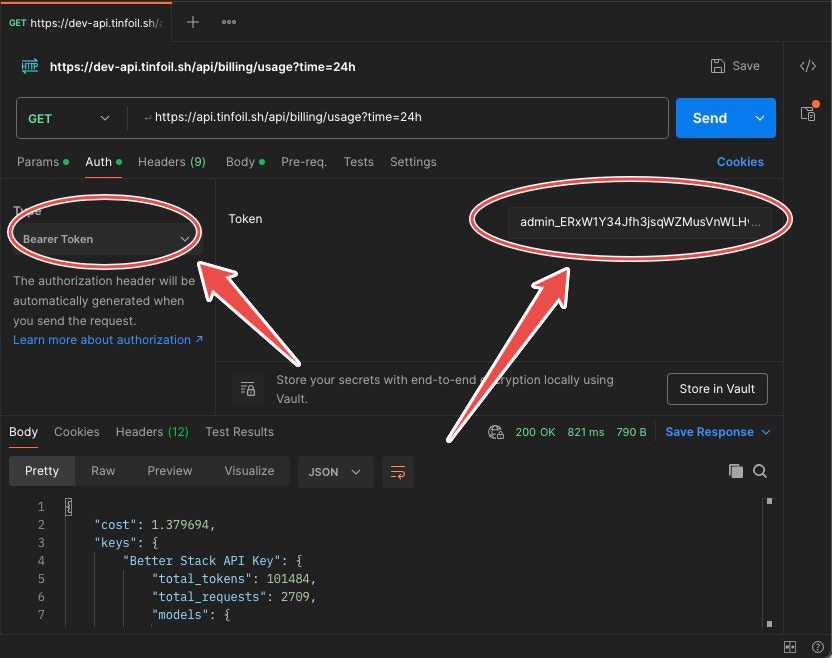Click the two-pane layout icon in status bar
This screenshot has width=832, height=658.
pos(790,647)
